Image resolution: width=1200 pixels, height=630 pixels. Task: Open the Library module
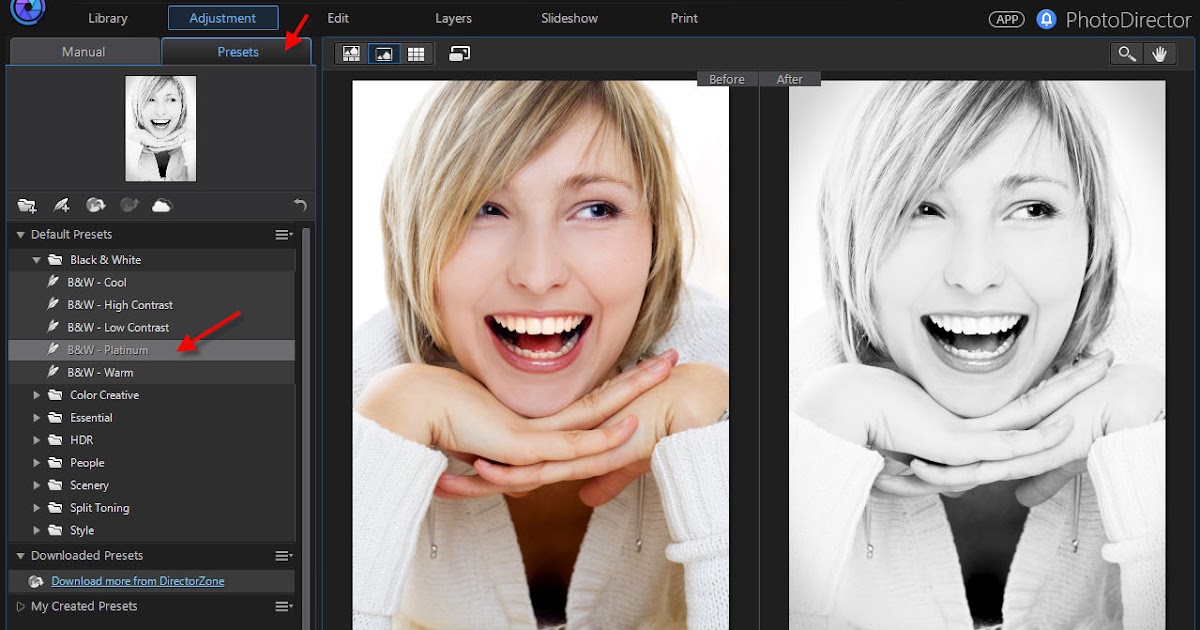coord(108,17)
